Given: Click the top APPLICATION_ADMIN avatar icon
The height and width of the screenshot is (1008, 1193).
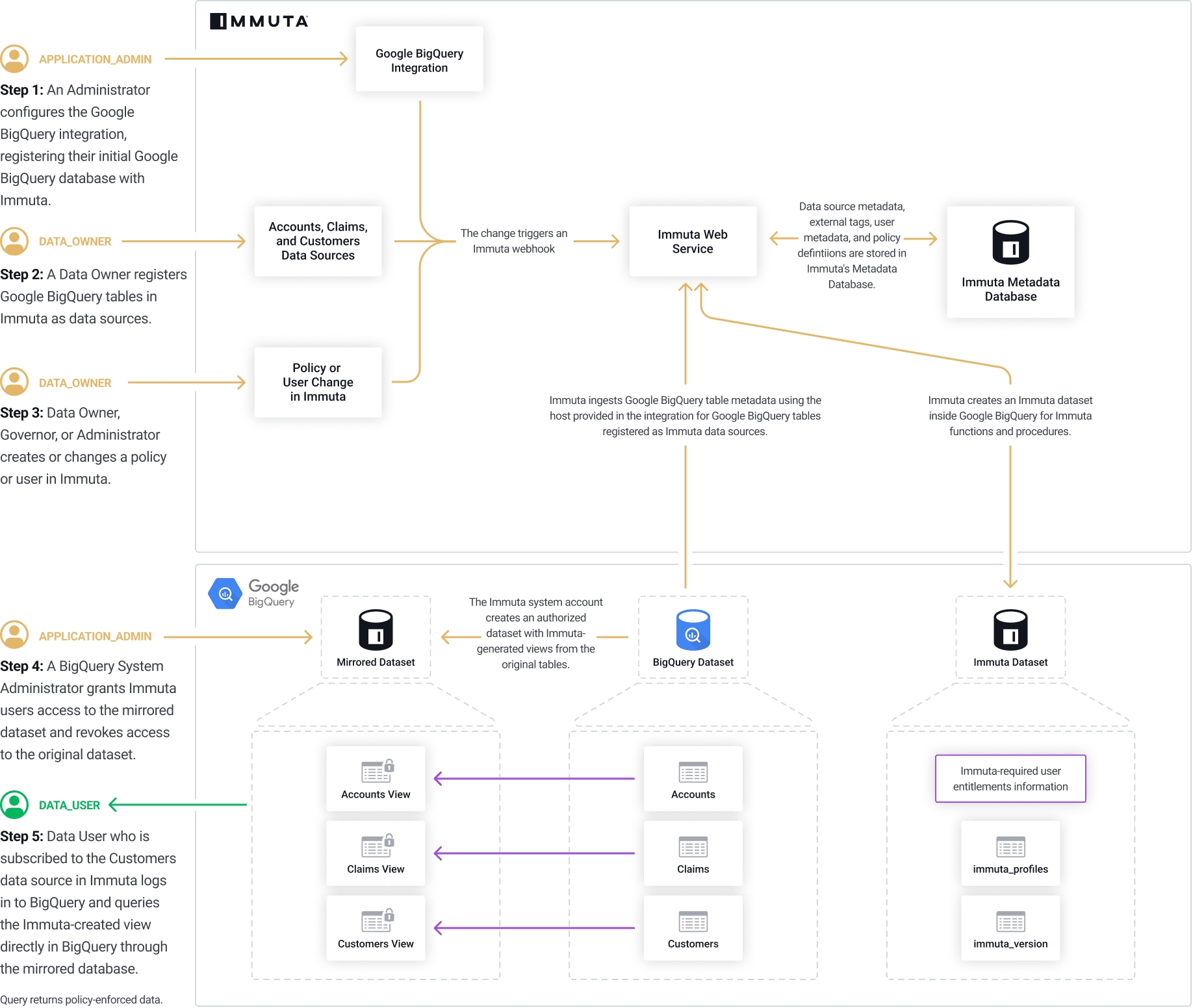Looking at the screenshot, I should tap(14, 59).
